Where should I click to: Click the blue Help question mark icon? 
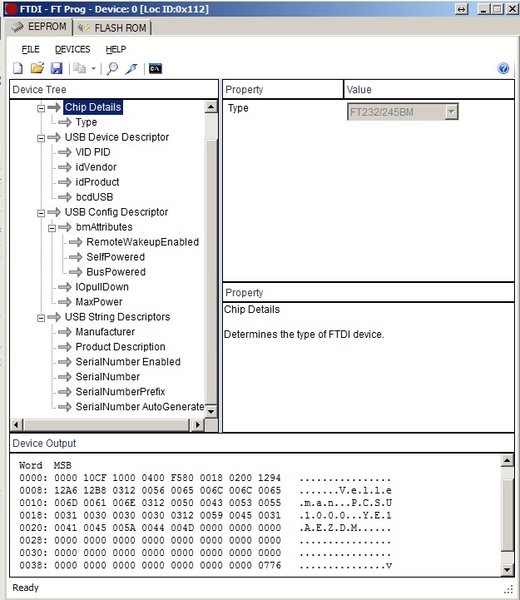(504, 68)
